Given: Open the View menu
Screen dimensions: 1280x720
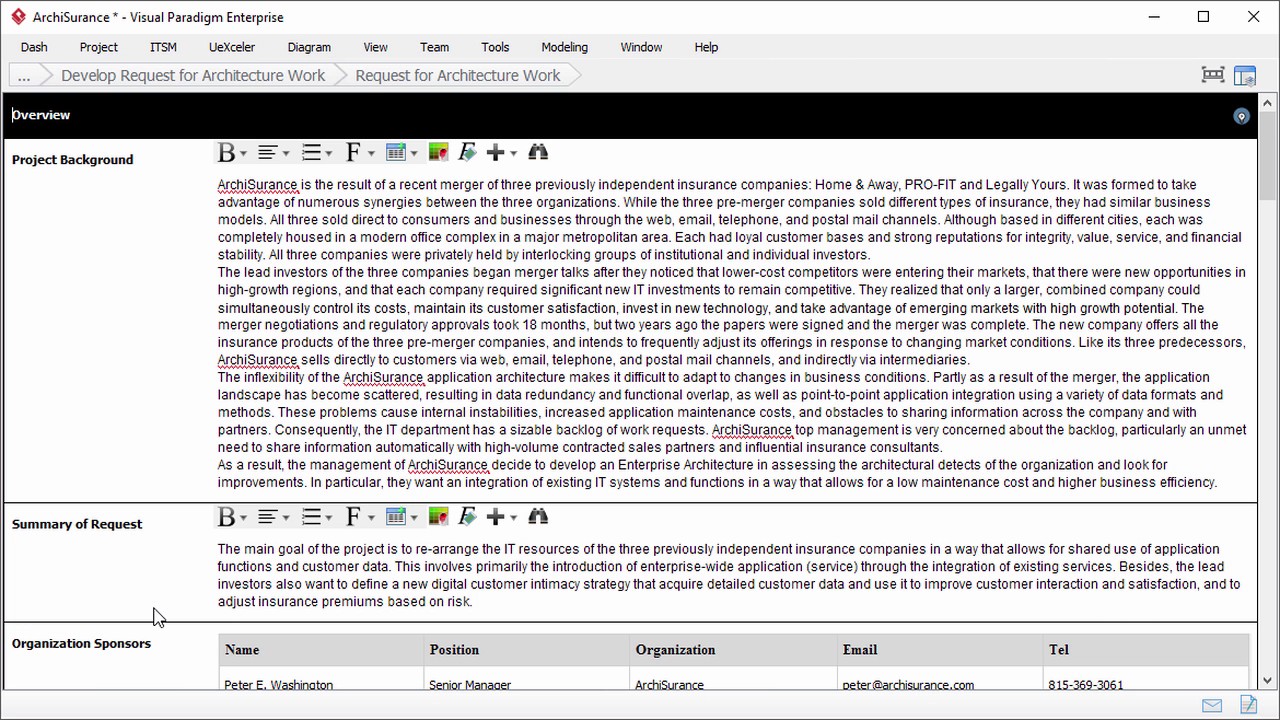Looking at the screenshot, I should [376, 47].
